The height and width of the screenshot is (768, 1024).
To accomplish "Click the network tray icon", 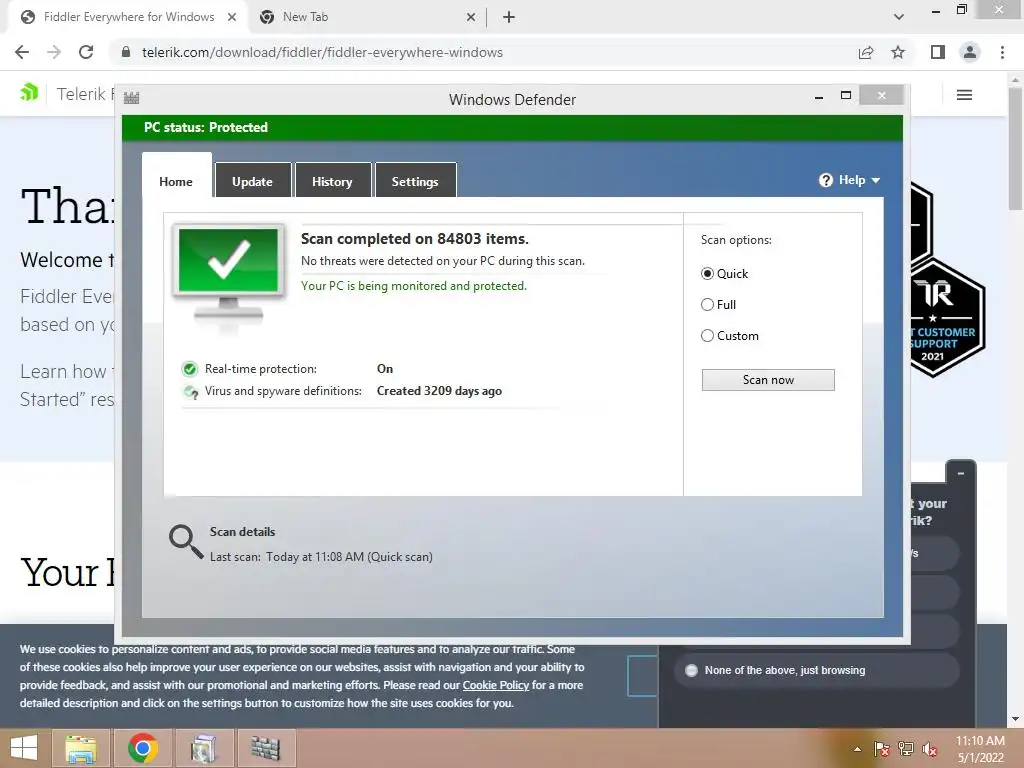I will click(906, 749).
